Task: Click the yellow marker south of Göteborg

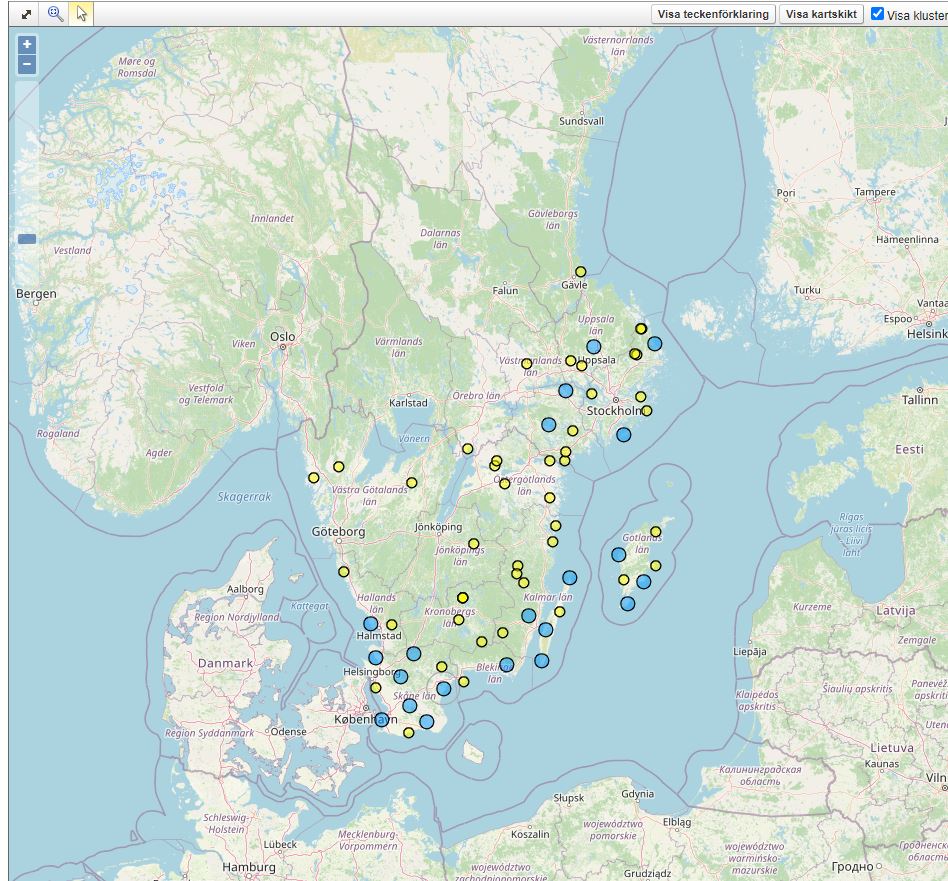Action: tap(344, 572)
